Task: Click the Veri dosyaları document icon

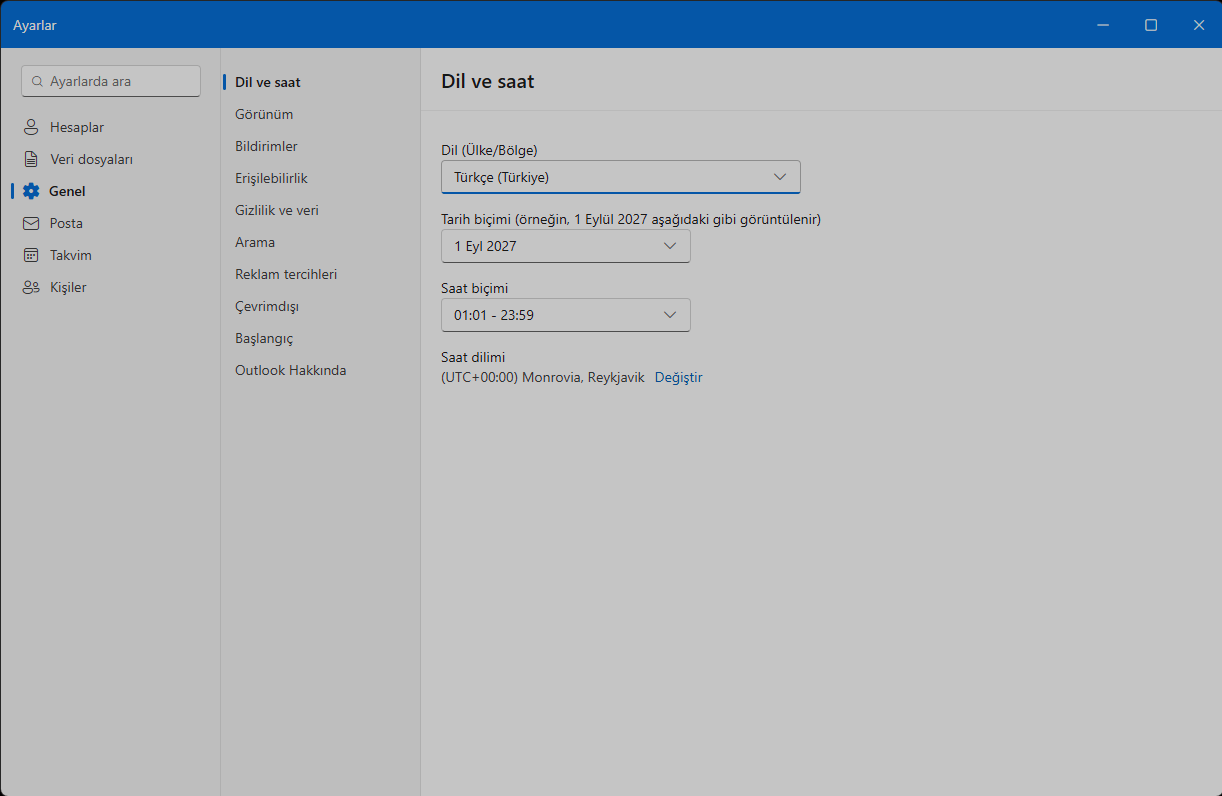Action: click(31, 159)
